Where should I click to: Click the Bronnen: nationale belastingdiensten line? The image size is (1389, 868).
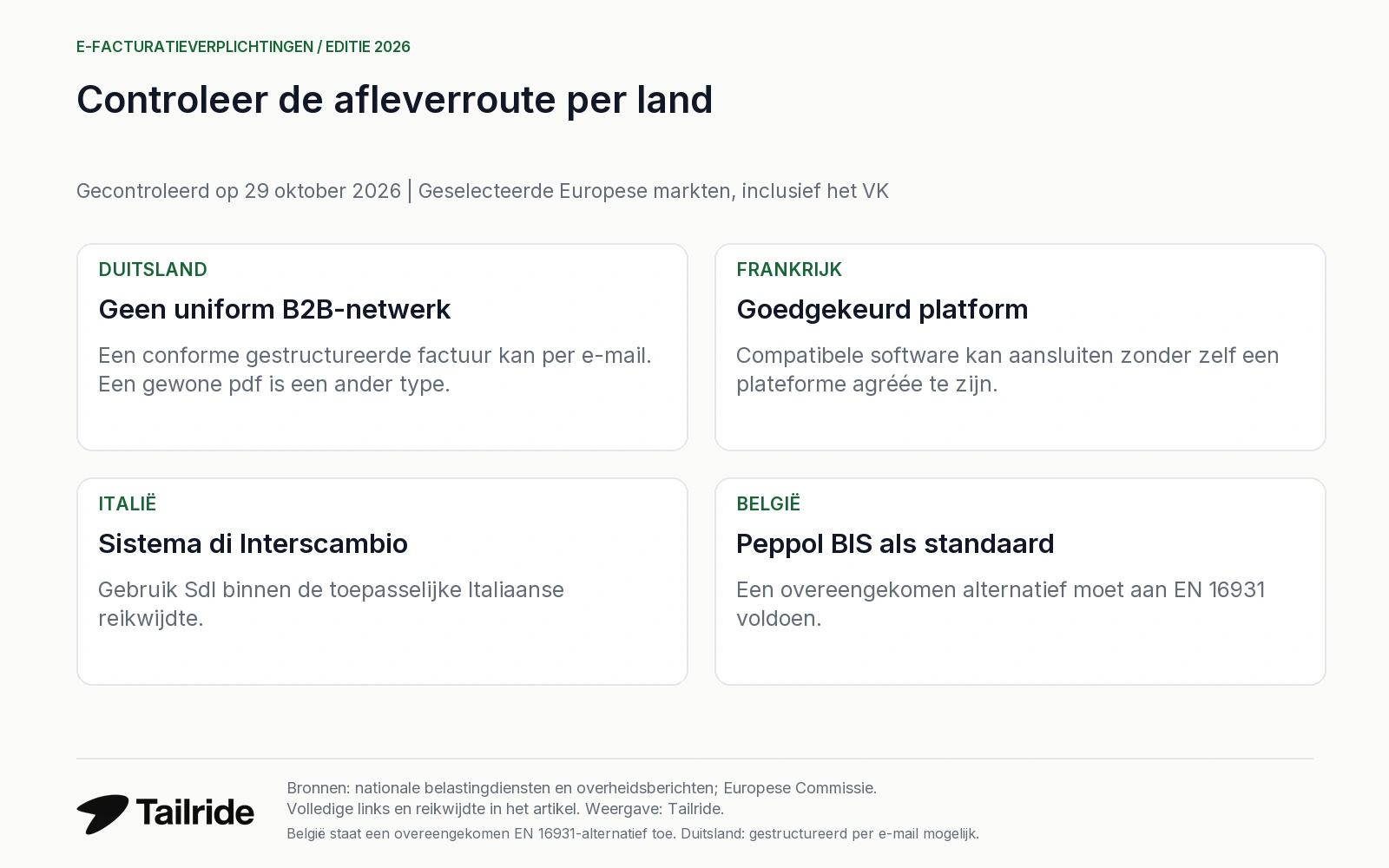[582, 788]
